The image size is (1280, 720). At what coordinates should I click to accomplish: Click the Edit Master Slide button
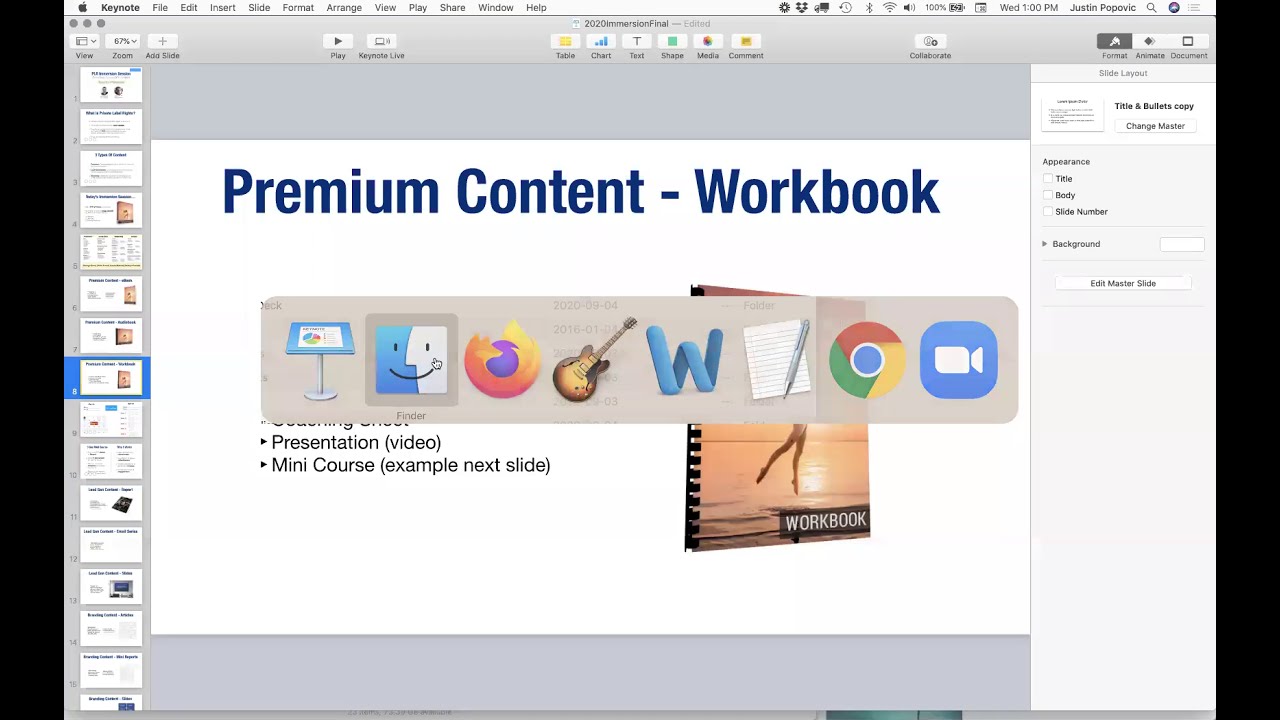[1123, 283]
